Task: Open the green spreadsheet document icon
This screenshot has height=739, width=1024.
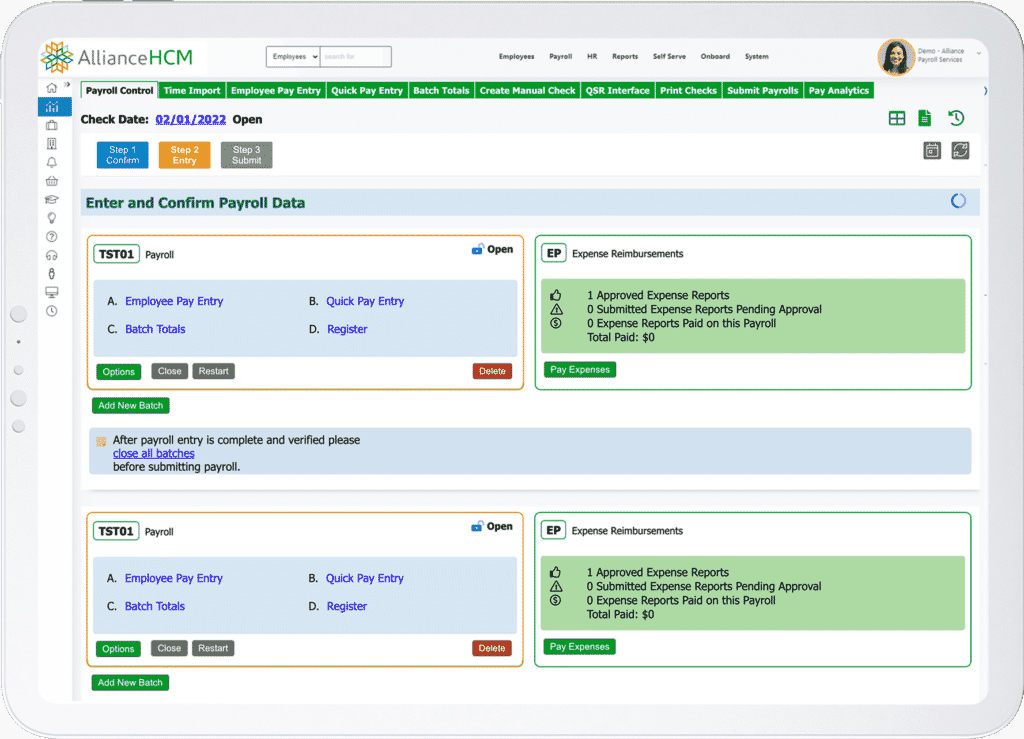Action: 925,119
